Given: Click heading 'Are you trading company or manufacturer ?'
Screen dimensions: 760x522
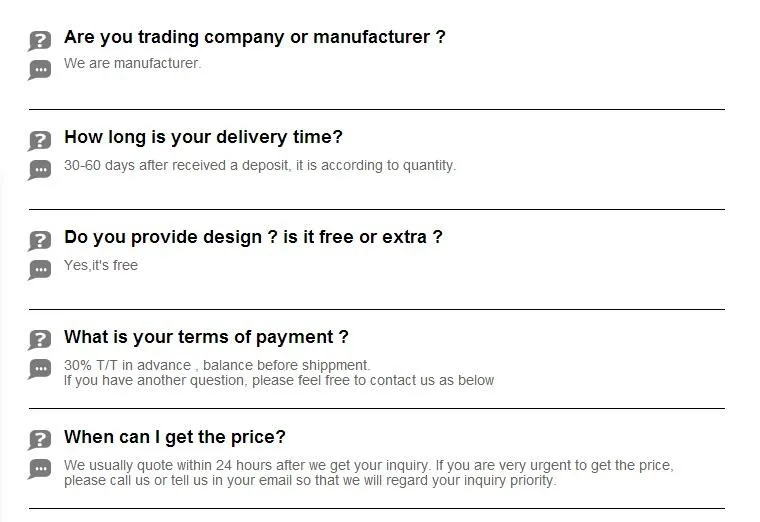Looking at the screenshot, I should pos(254,37).
